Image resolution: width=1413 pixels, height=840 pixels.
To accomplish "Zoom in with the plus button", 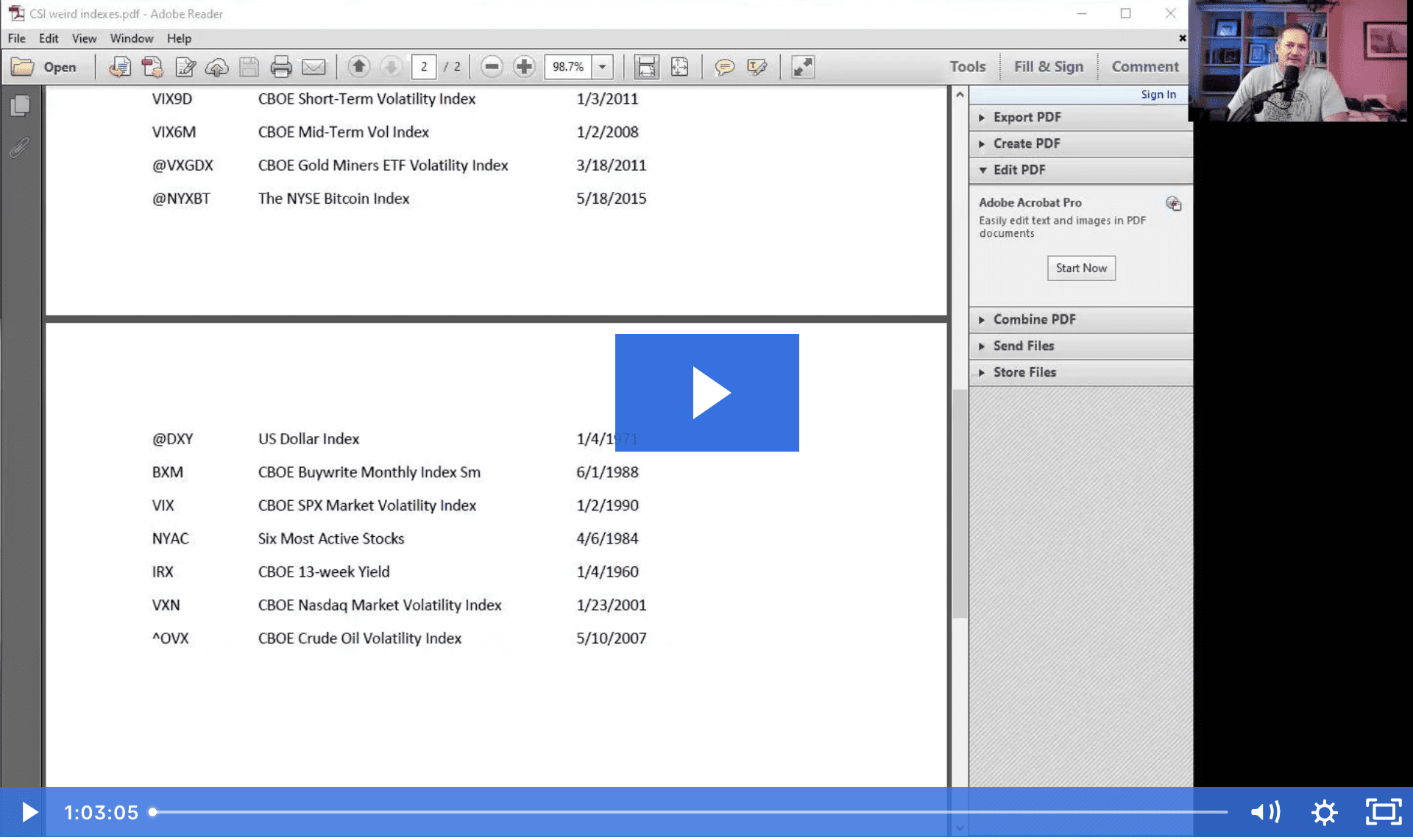I will click(x=524, y=67).
